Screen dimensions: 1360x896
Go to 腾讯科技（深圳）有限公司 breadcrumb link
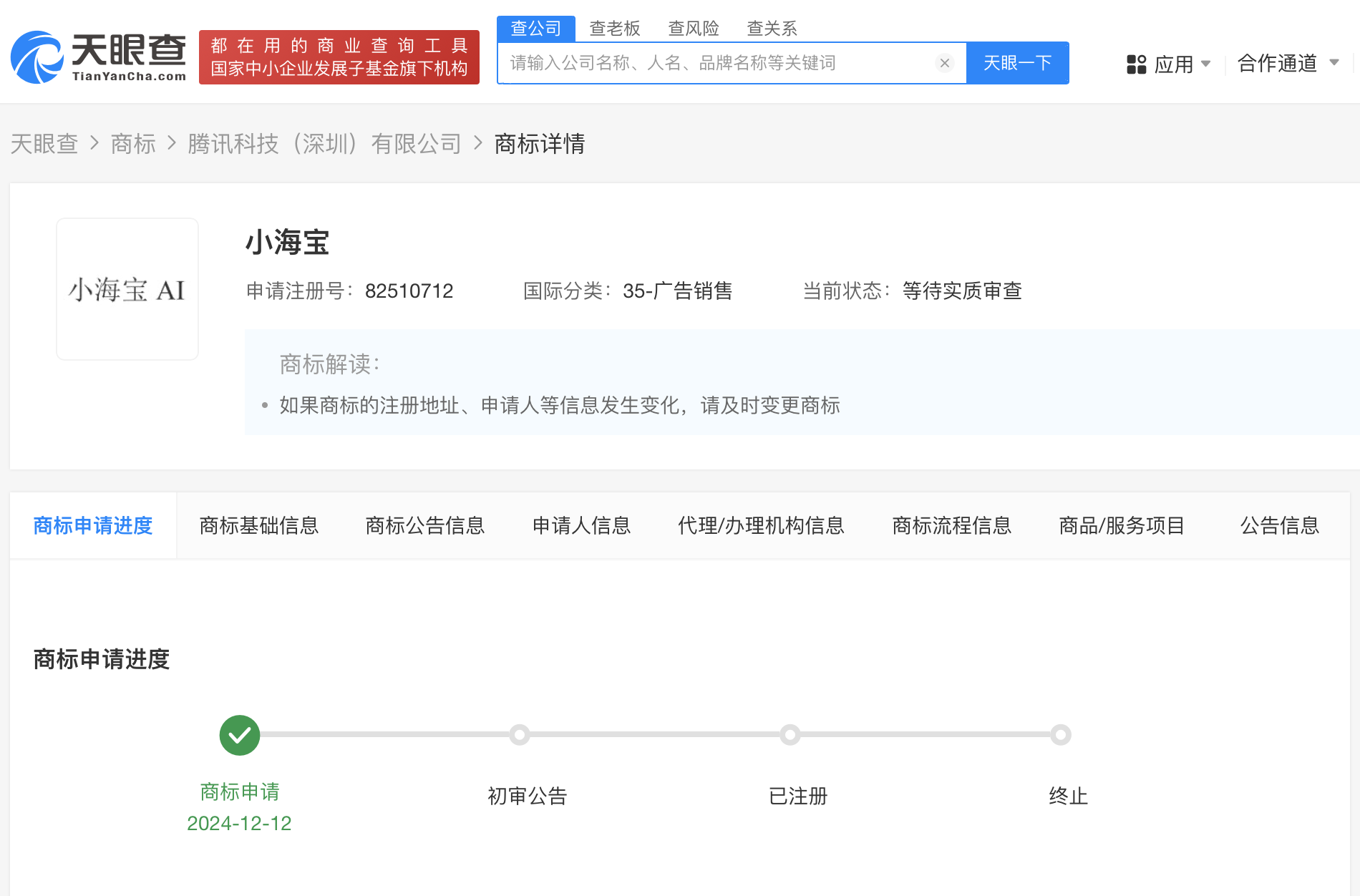click(324, 144)
